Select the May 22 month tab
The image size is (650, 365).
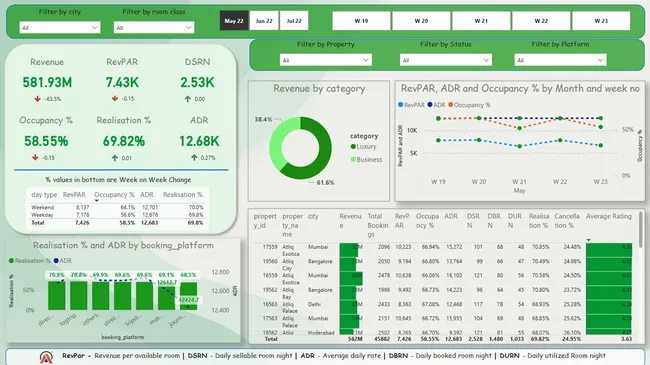pos(234,21)
